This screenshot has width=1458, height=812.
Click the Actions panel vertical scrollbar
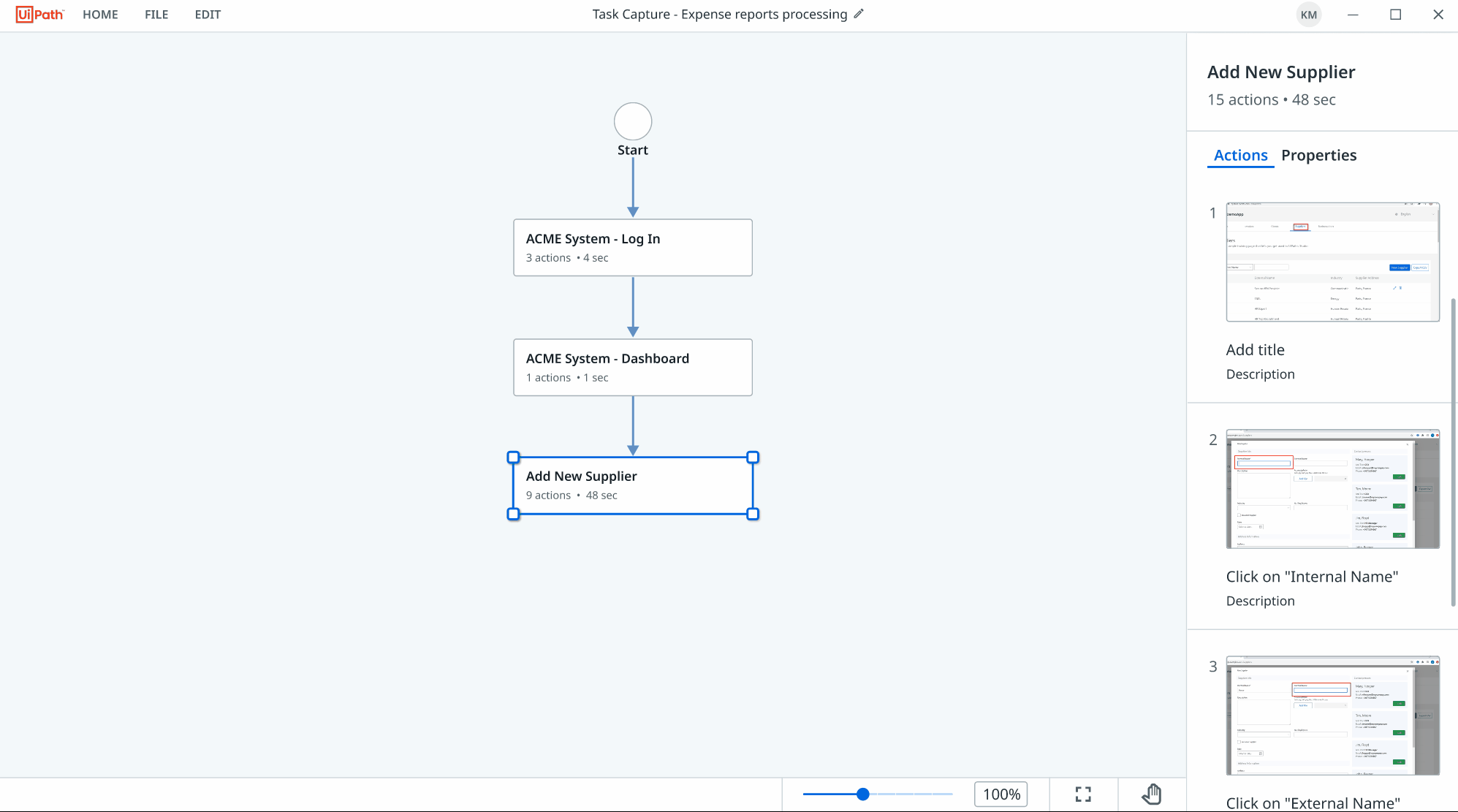tap(1453, 452)
